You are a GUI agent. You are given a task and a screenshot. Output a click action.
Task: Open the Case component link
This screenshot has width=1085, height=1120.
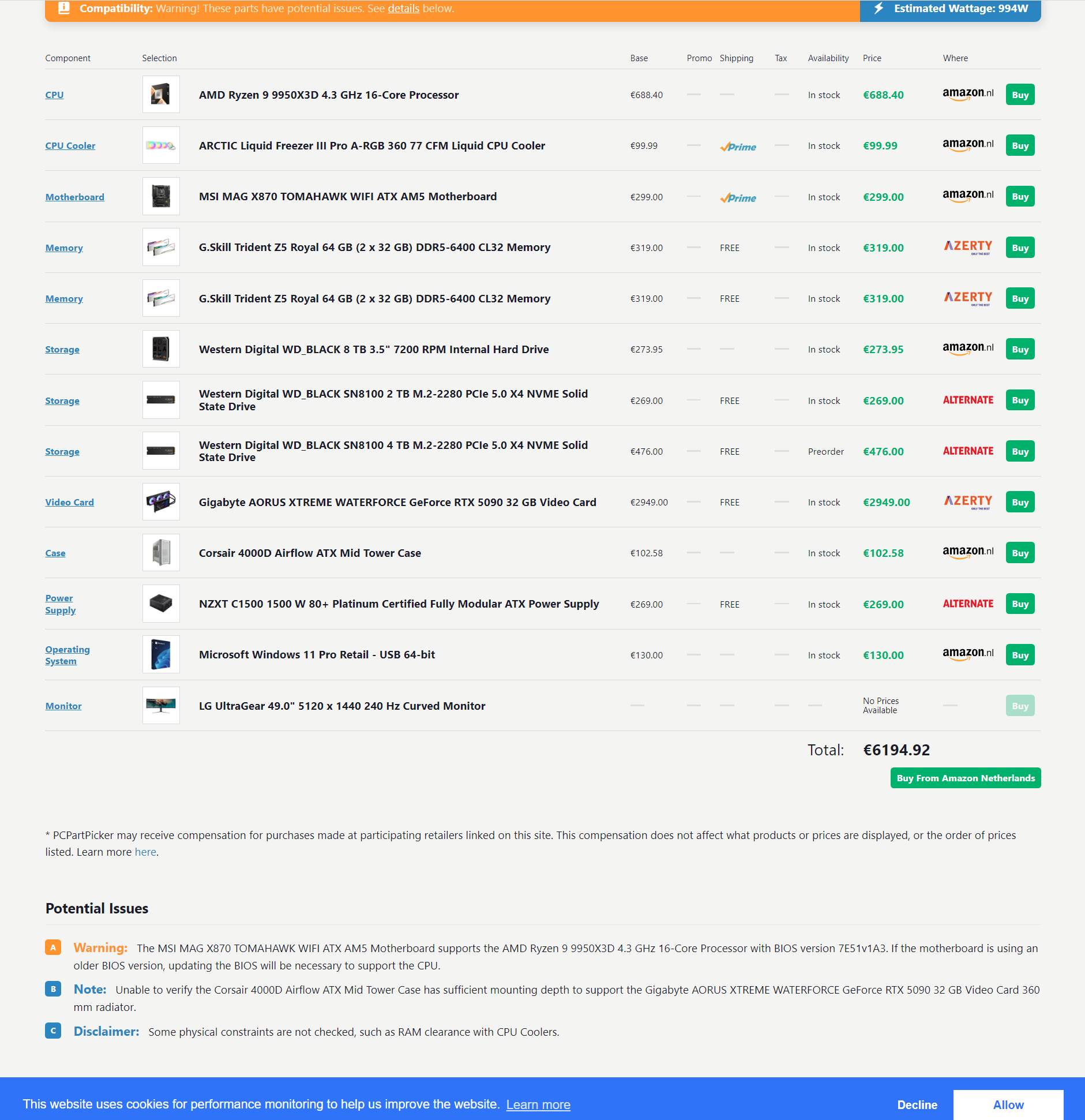coord(55,553)
